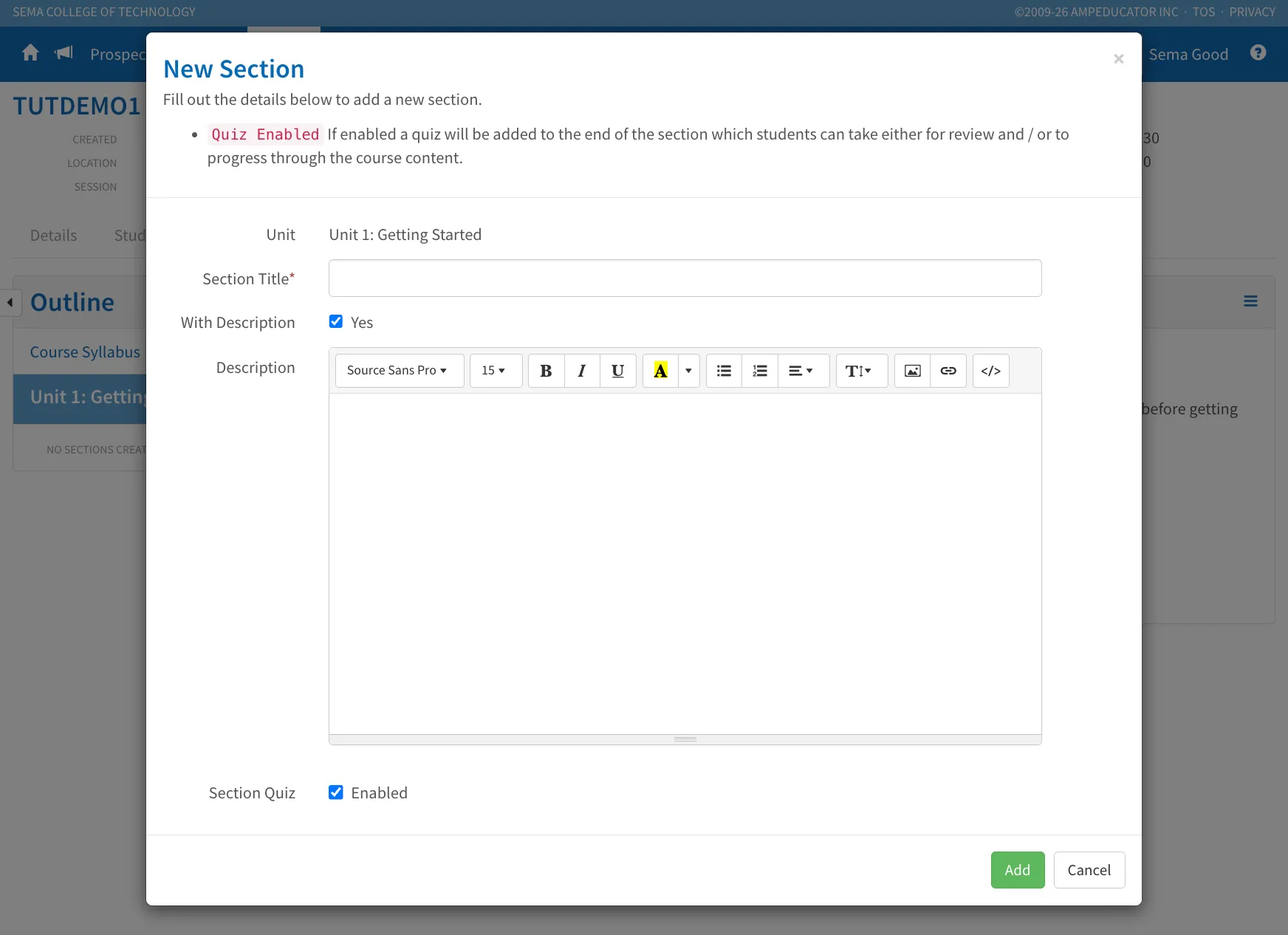Viewport: 1288px width, 935px height.
Task: Uncheck the With Description checkbox
Action: (336, 321)
